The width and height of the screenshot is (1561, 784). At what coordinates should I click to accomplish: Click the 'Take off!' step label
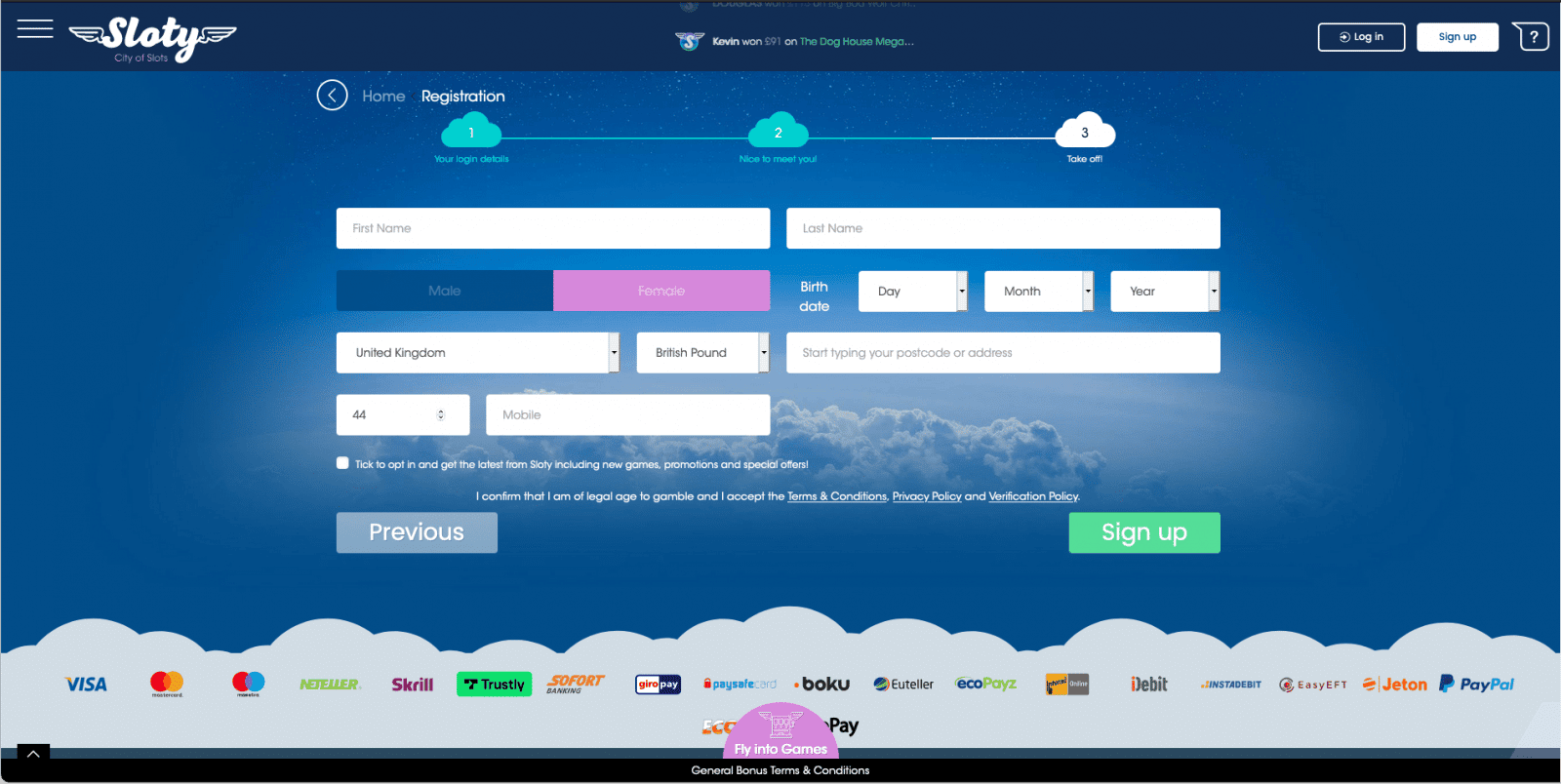(1085, 159)
